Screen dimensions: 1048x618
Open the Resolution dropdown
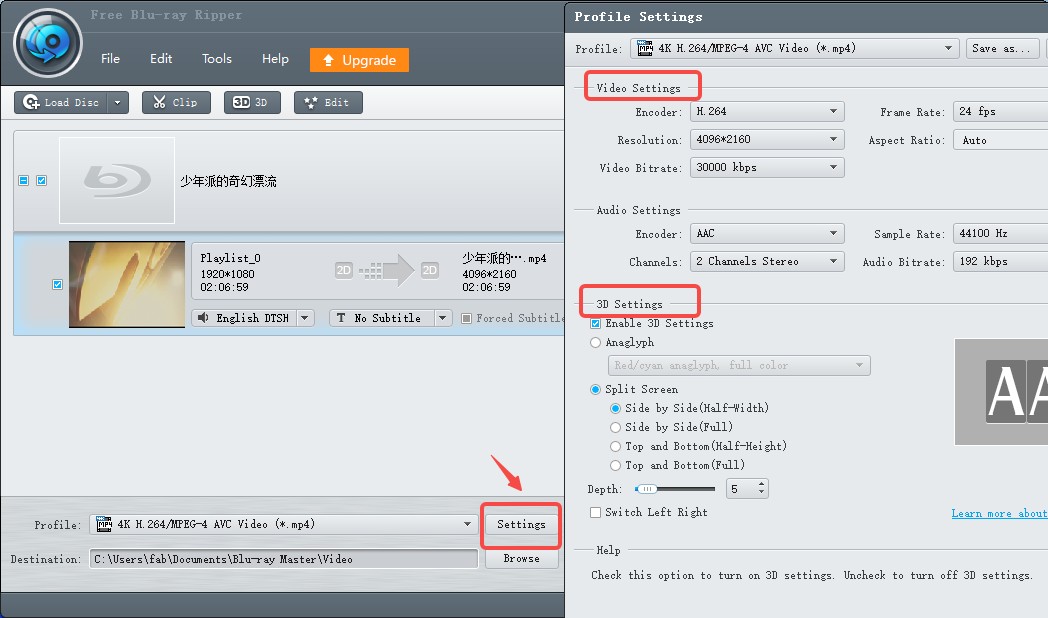pyautogui.click(x=835, y=139)
